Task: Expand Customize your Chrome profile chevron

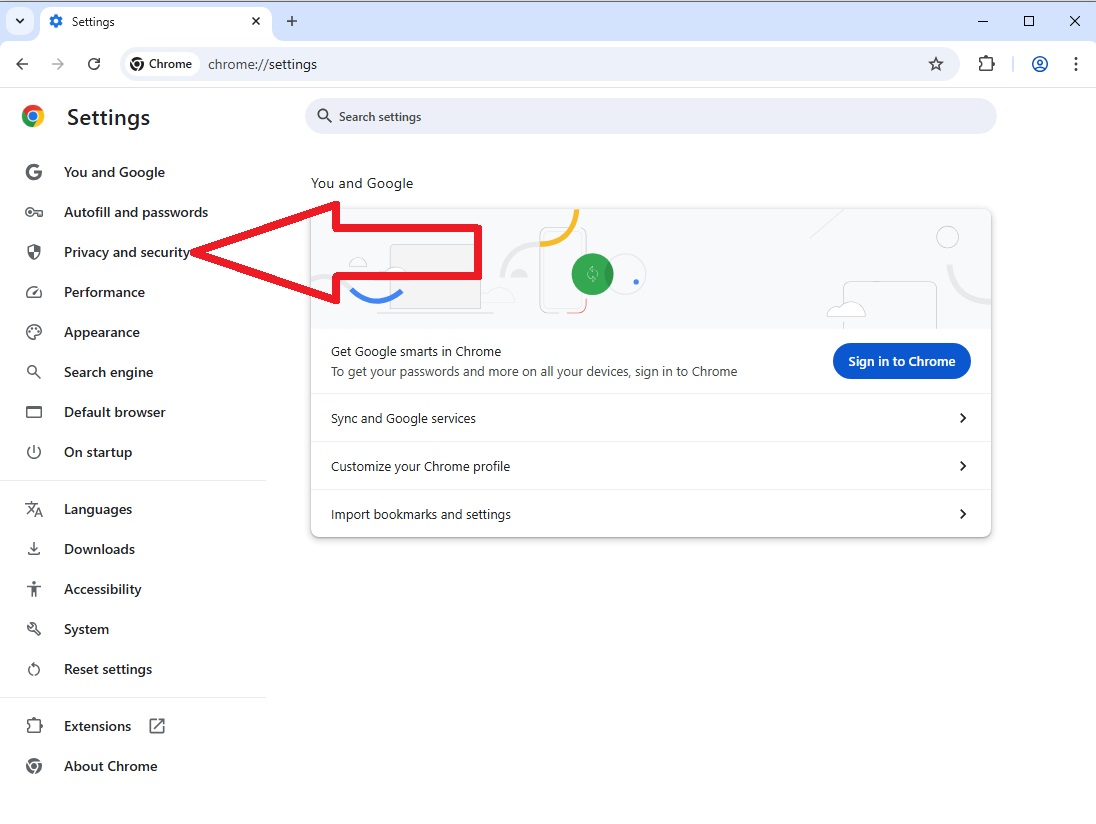Action: pyautogui.click(x=962, y=466)
